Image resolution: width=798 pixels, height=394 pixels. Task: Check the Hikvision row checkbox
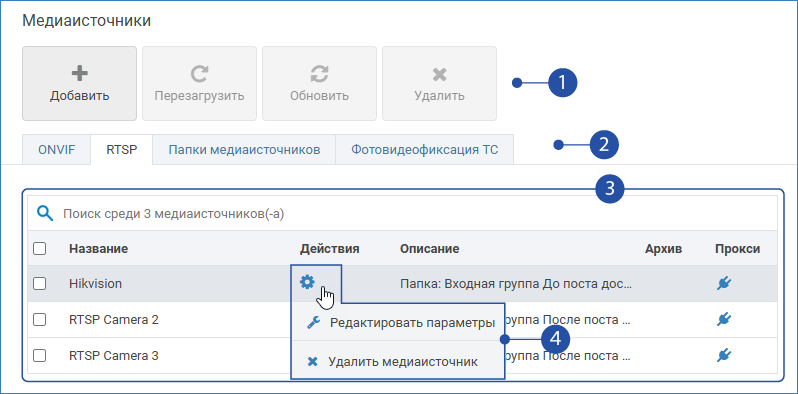point(39,284)
